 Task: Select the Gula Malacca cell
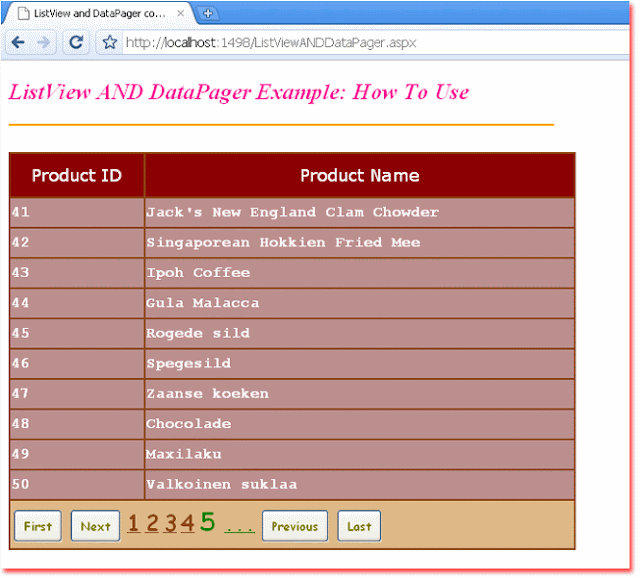pyautogui.click(x=360, y=303)
